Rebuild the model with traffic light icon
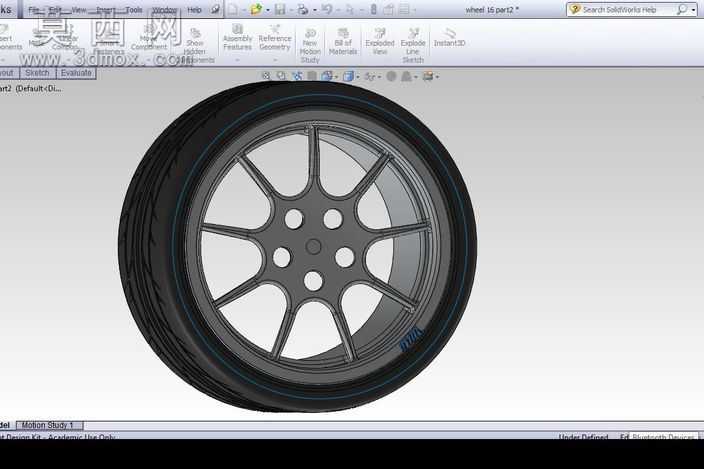704x469 pixels. pos(374,9)
